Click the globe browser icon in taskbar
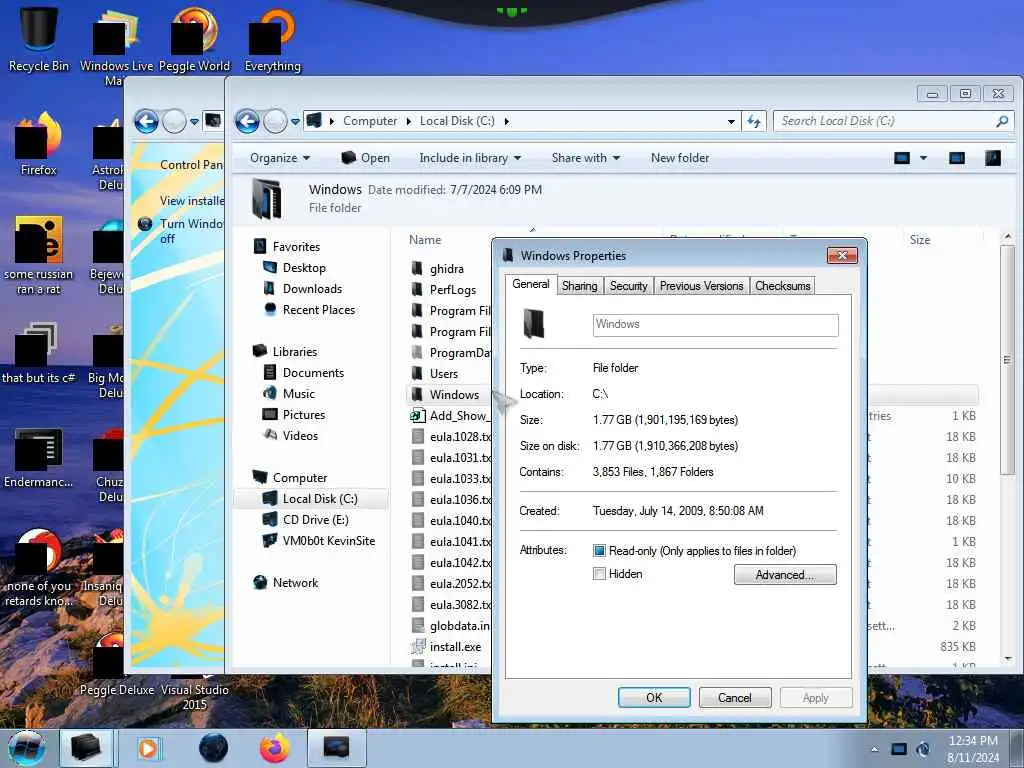Viewport: 1024px width, 768px height. point(214,748)
